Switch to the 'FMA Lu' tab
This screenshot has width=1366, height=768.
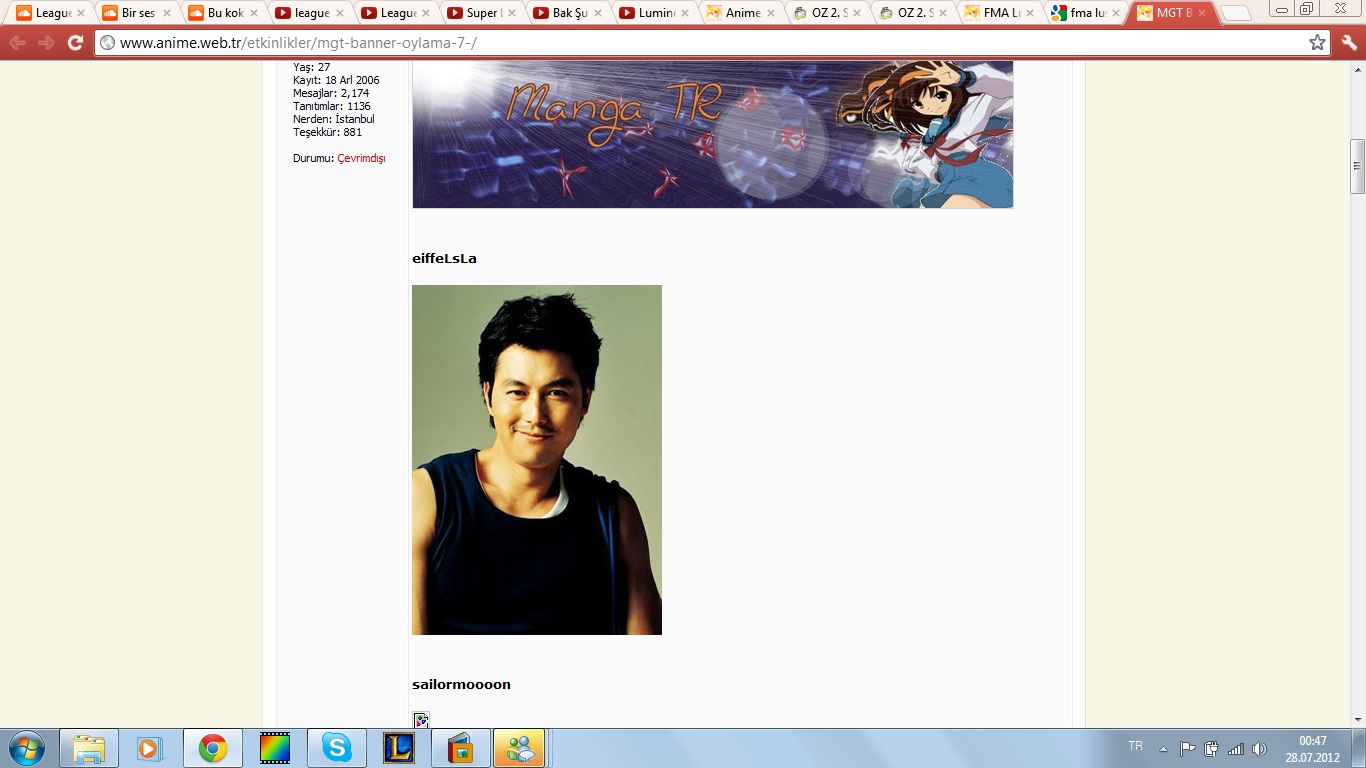999,13
